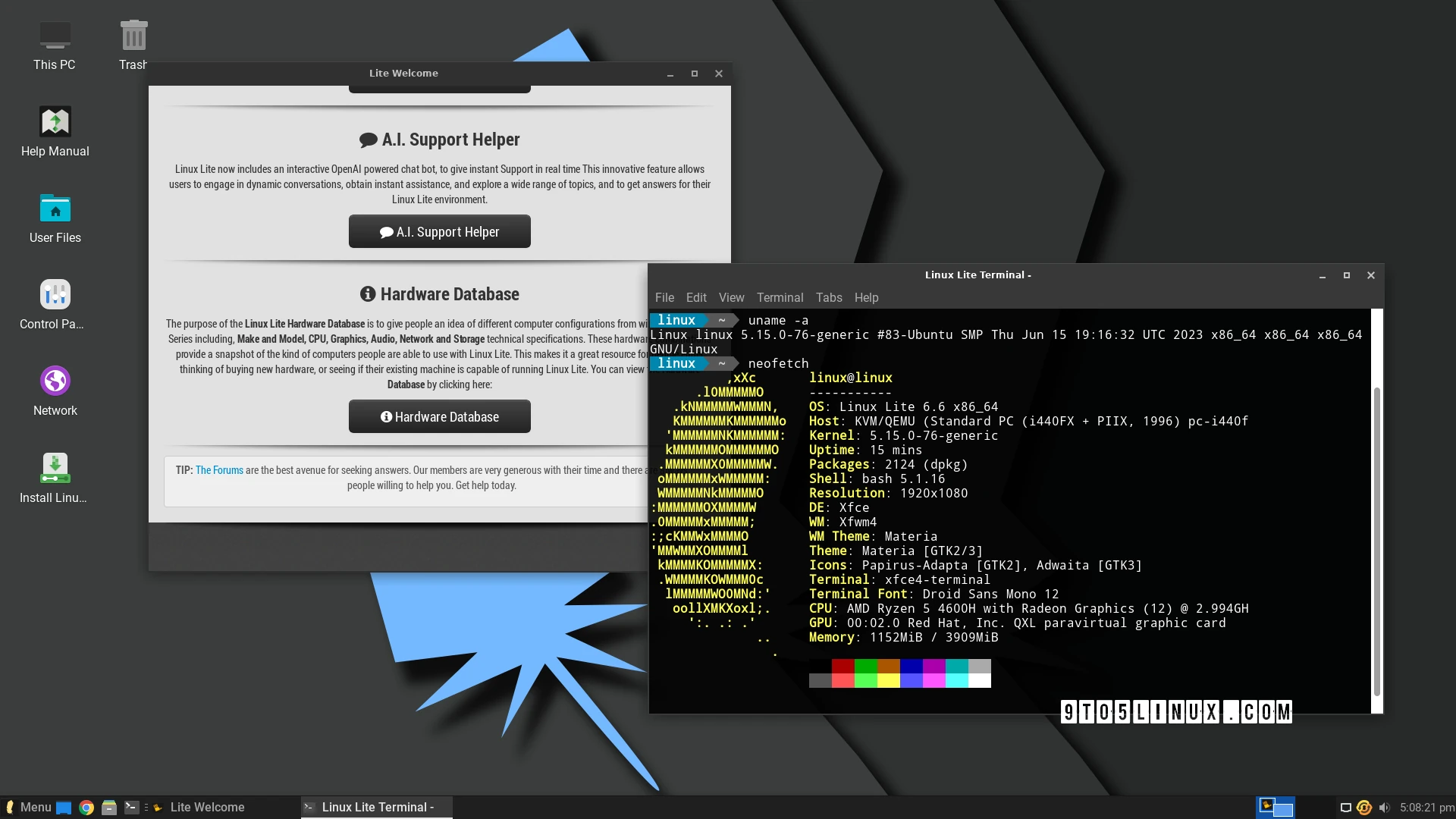Click the A.I. Support Helper button
Viewport: 1456px width, 819px height.
pos(439,231)
